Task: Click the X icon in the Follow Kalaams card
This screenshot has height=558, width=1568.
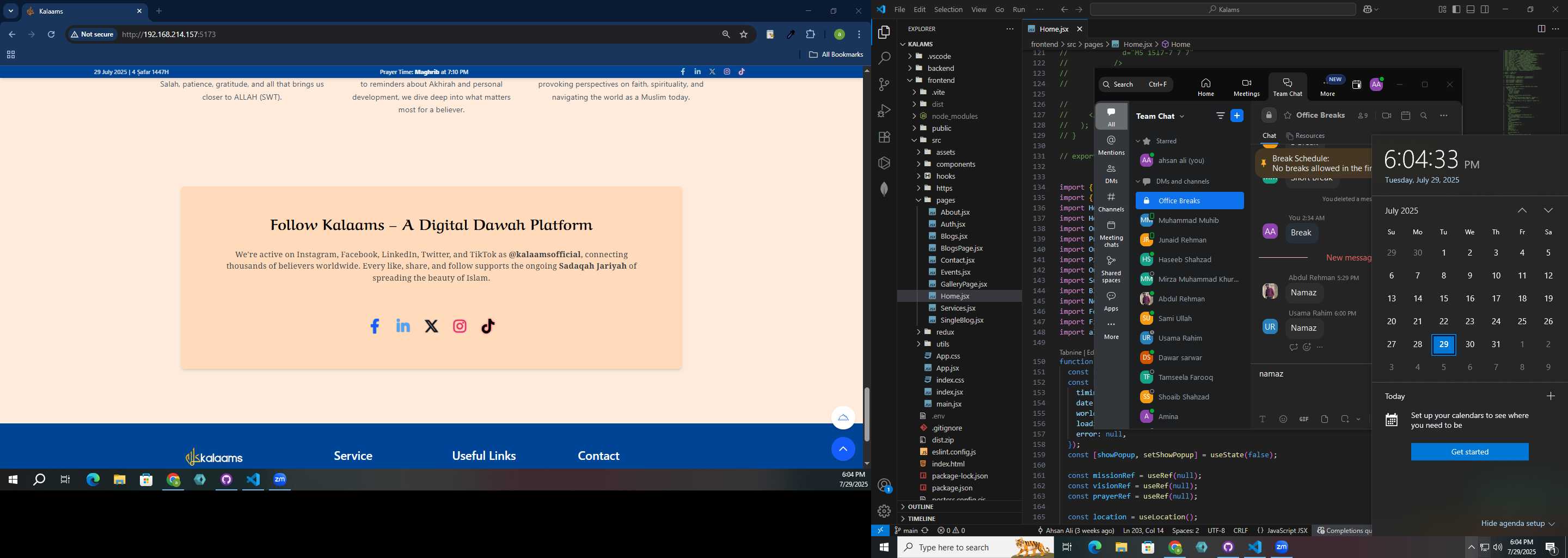Action: [432, 326]
